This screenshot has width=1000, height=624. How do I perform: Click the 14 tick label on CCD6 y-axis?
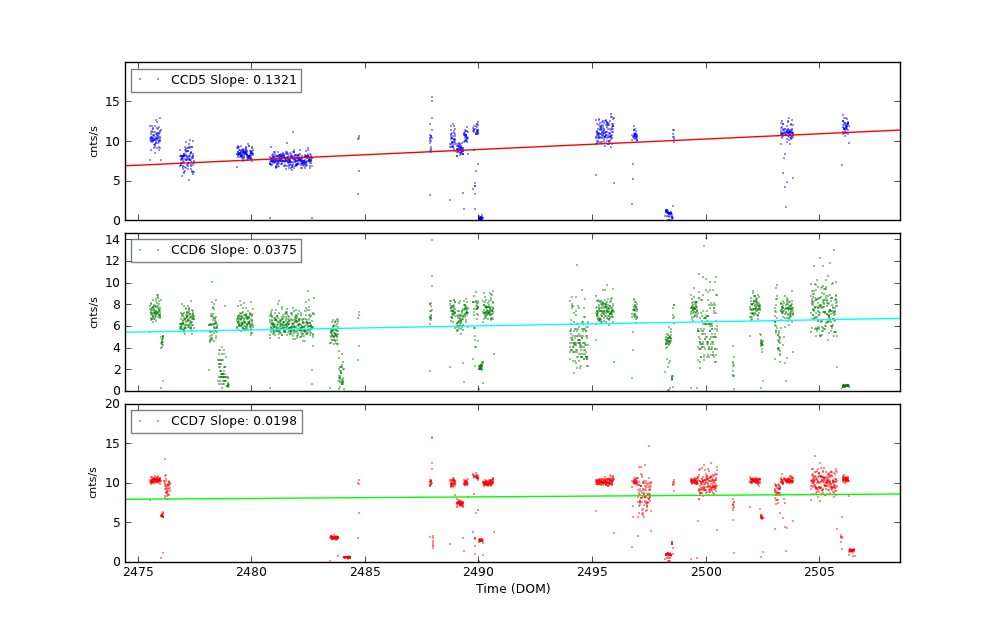click(x=113, y=240)
